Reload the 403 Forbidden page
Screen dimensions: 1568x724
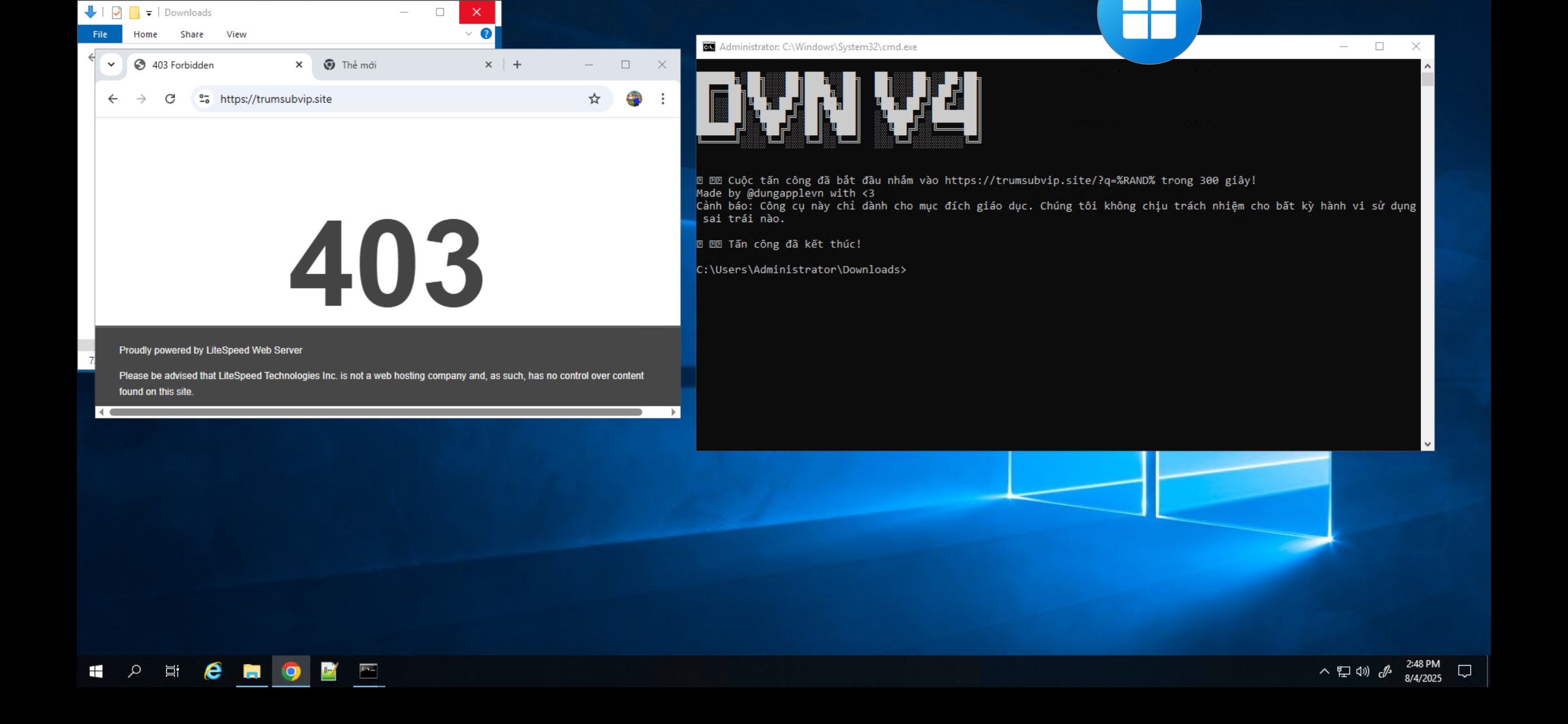click(170, 99)
